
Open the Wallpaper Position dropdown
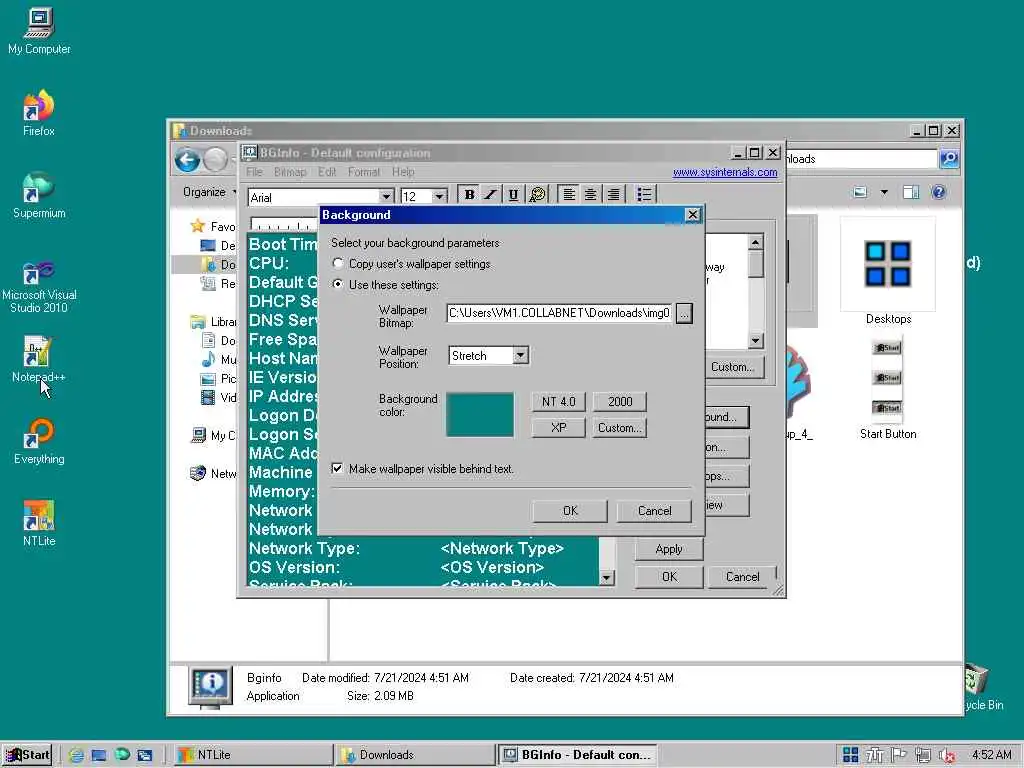pos(520,356)
